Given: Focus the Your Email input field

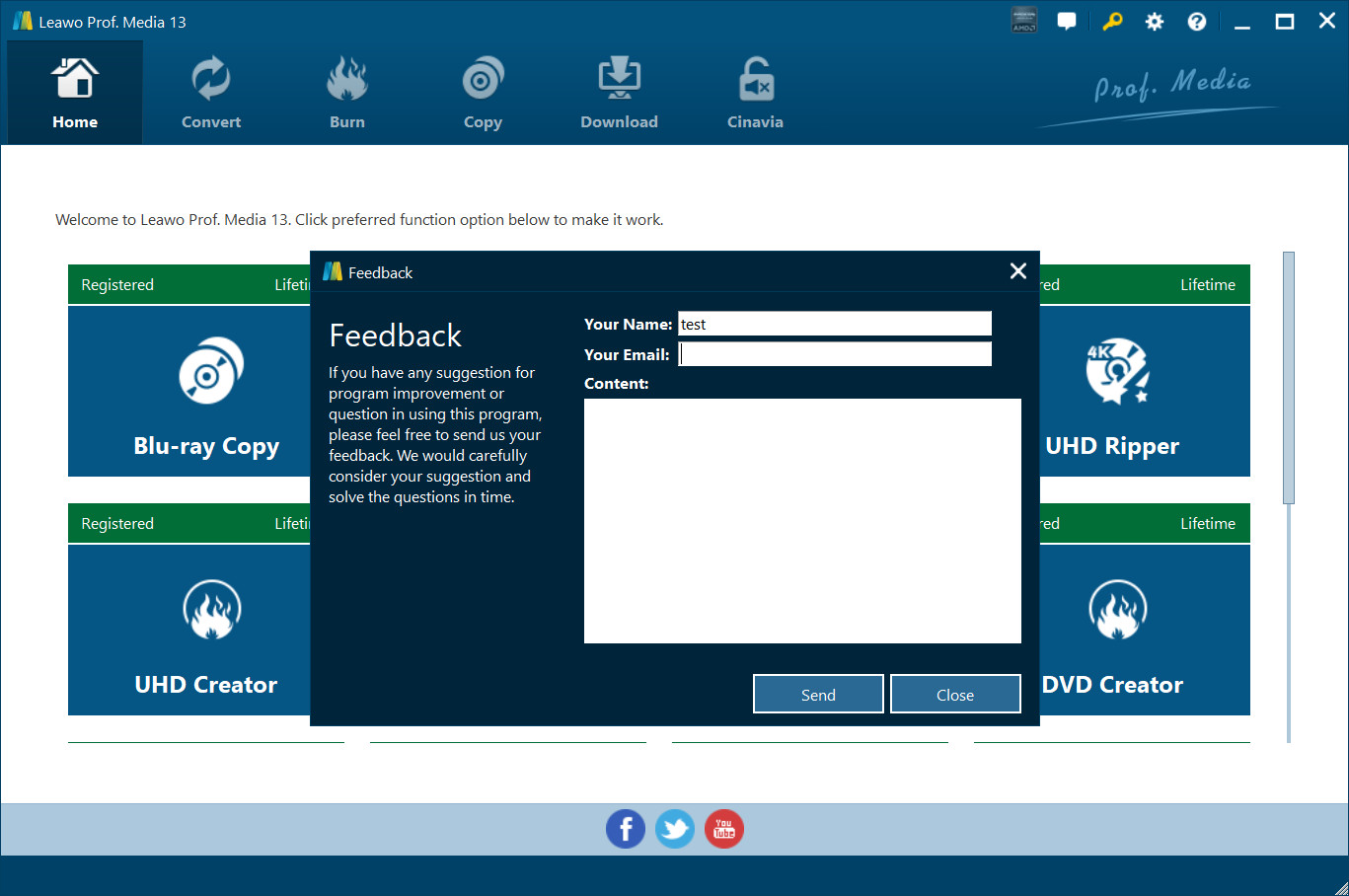Looking at the screenshot, I should (x=834, y=354).
